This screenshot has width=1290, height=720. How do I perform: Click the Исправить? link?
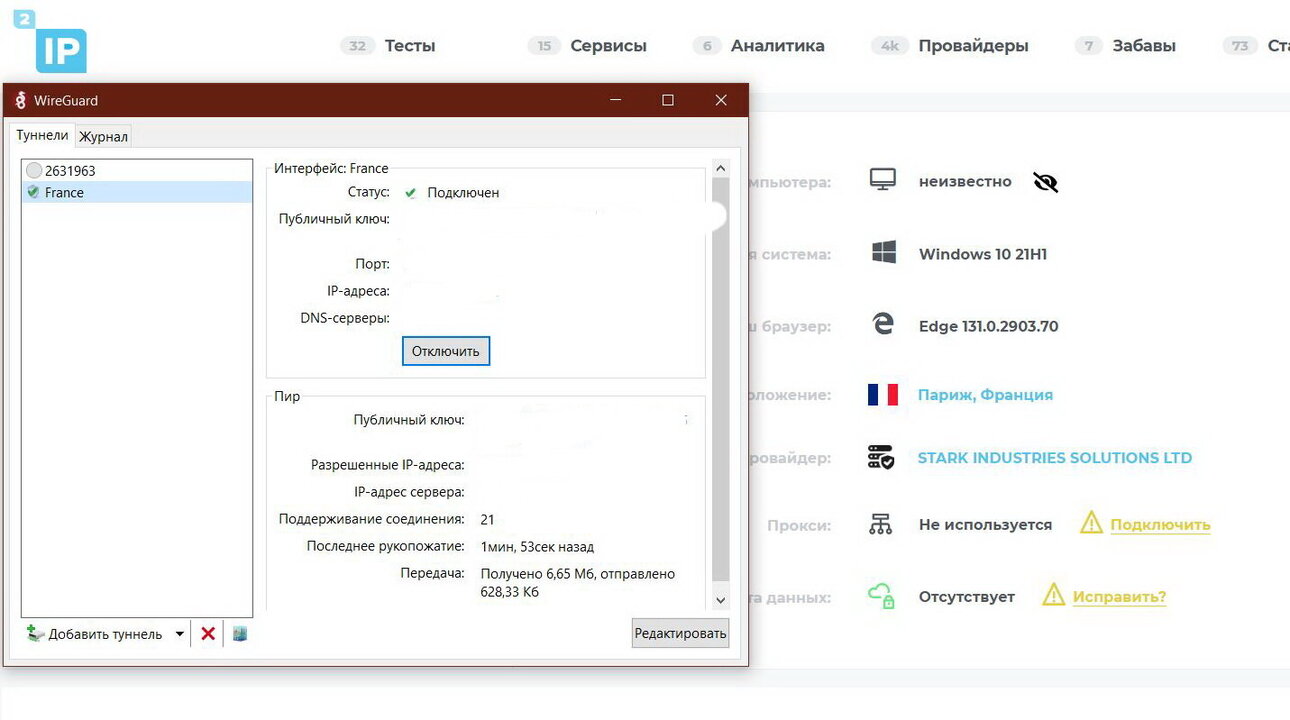[x=1119, y=596]
